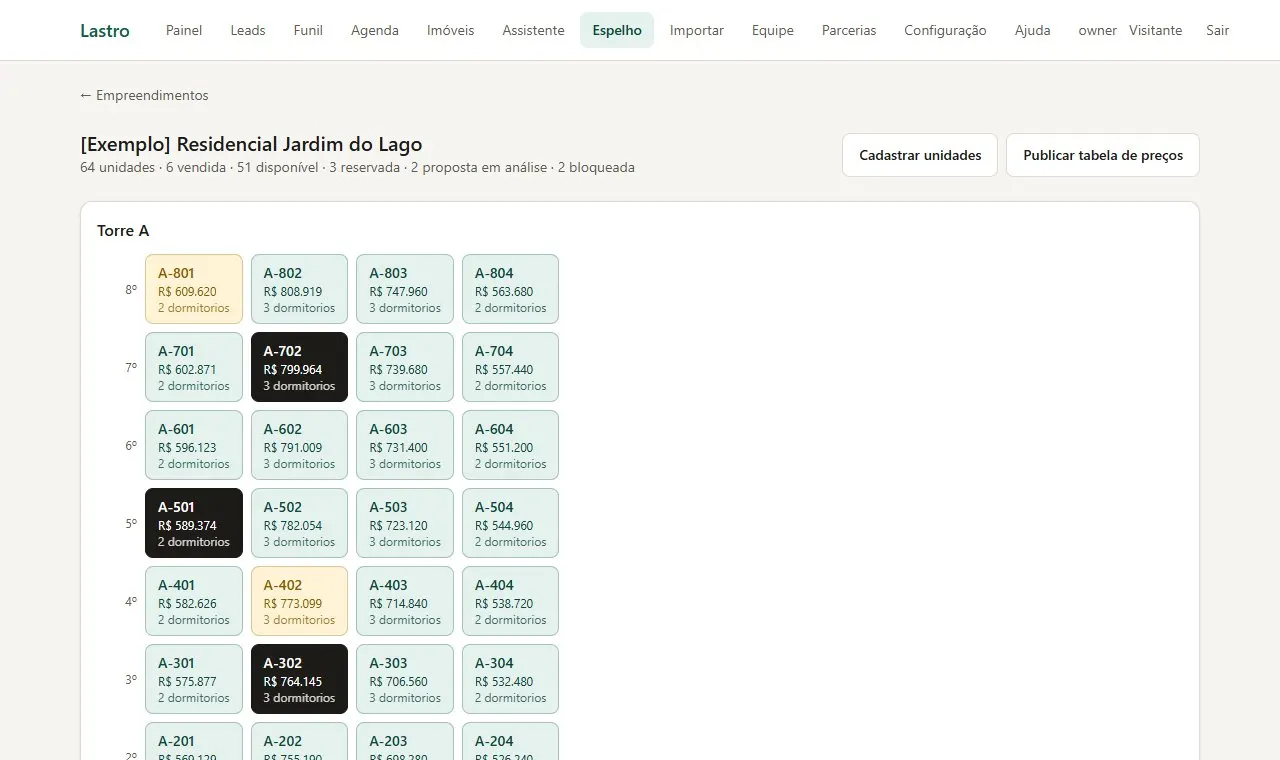Select unit A-803
This screenshot has width=1280, height=760.
[405, 289]
